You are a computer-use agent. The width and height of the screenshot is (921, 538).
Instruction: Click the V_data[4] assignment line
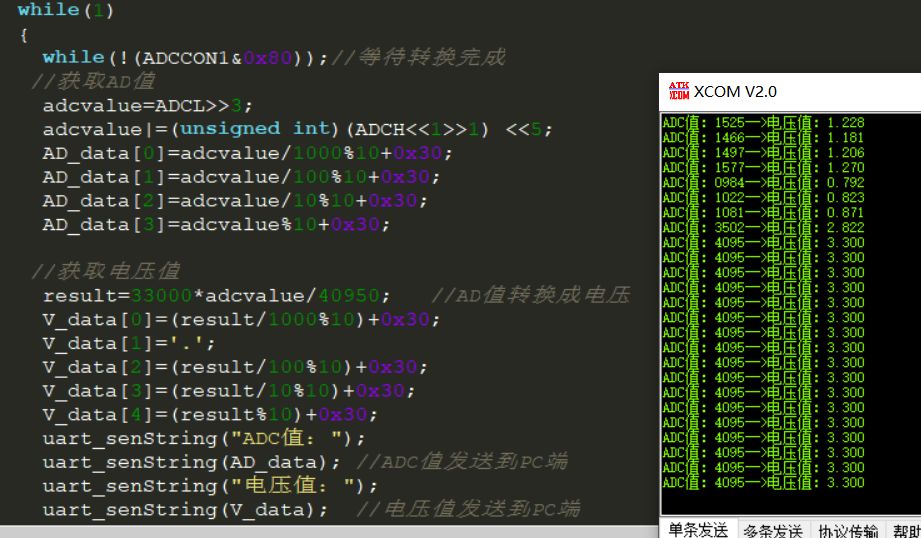click(210, 415)
